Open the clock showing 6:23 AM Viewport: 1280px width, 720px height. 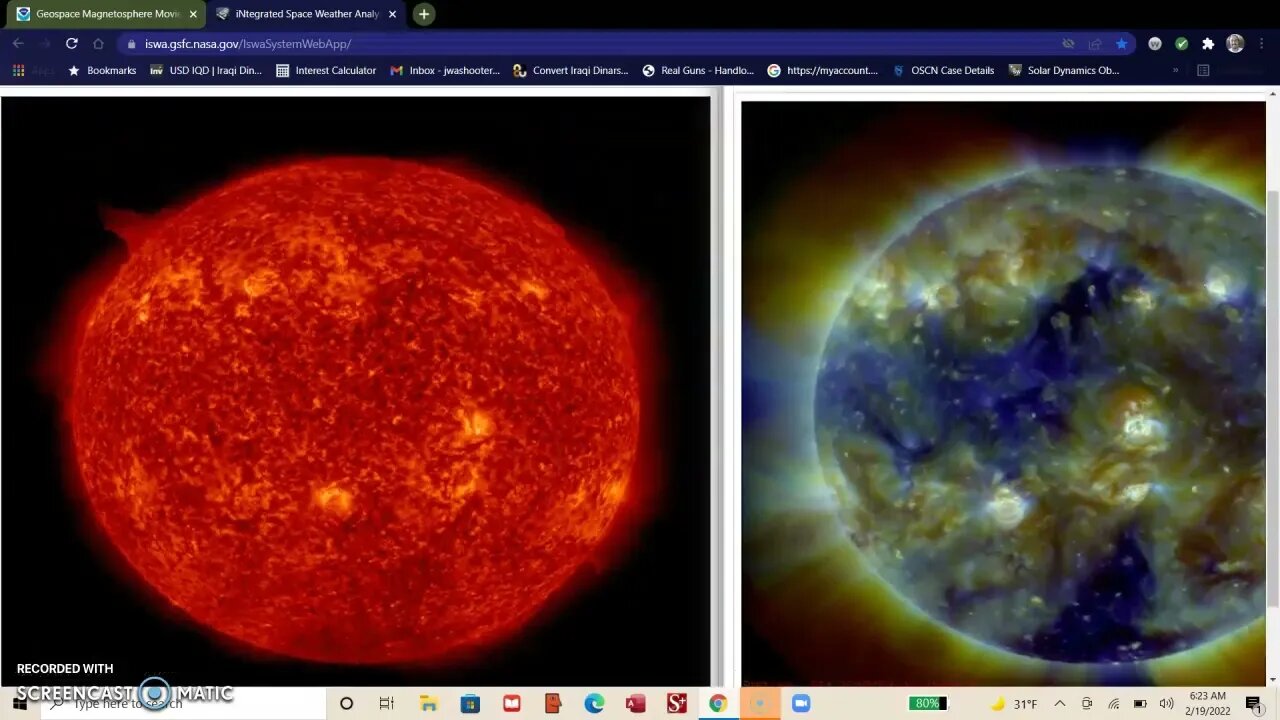(x=1207, y=704)
